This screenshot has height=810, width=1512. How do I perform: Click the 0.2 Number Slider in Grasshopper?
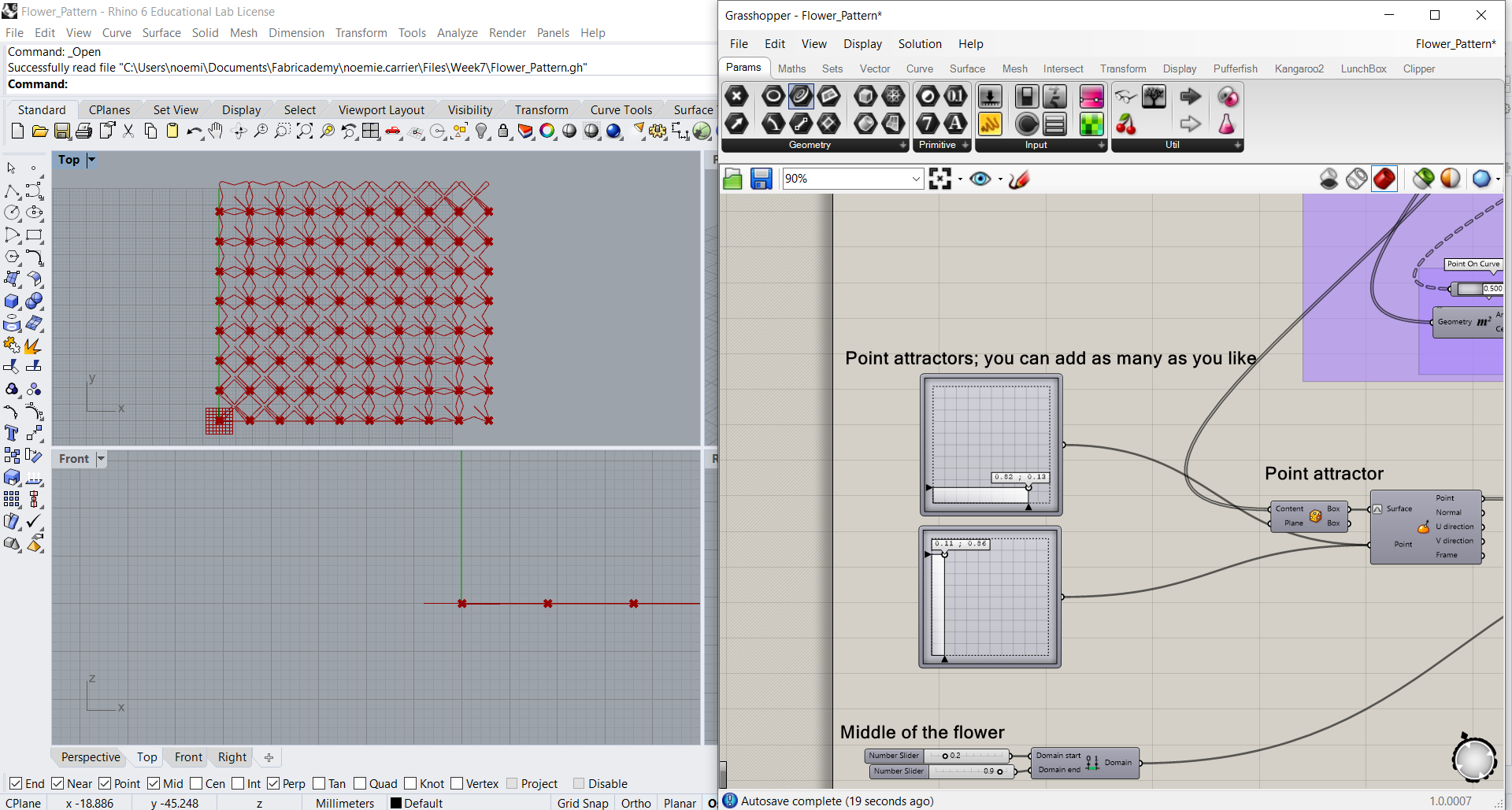click(x=938, y=756)
